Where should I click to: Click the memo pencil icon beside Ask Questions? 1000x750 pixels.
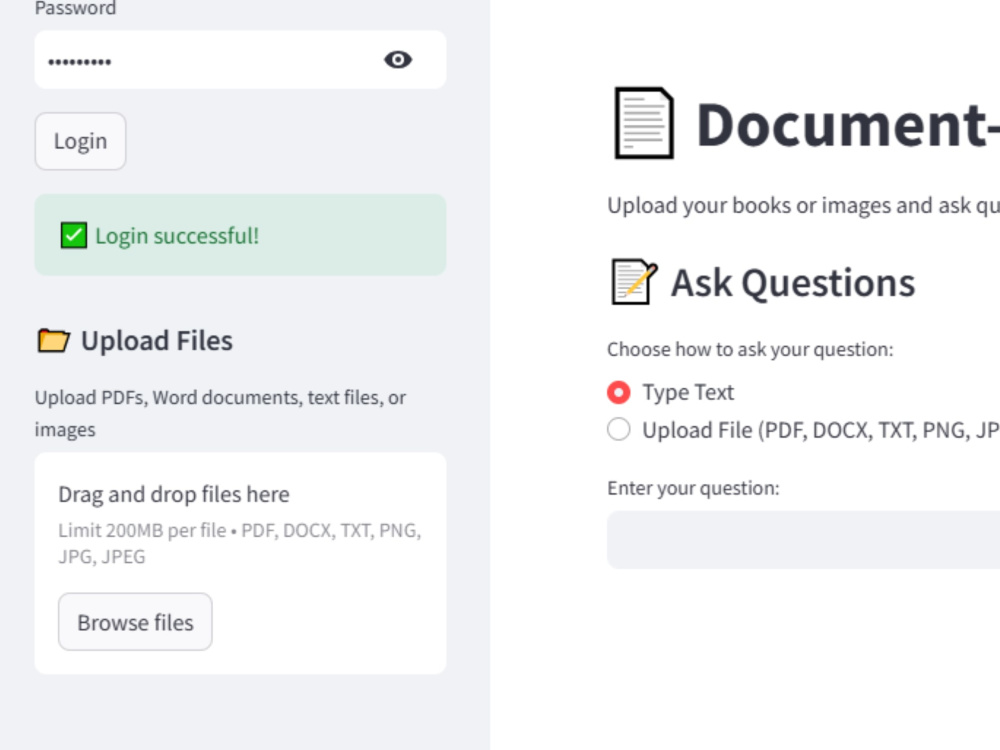coord(634,281)
